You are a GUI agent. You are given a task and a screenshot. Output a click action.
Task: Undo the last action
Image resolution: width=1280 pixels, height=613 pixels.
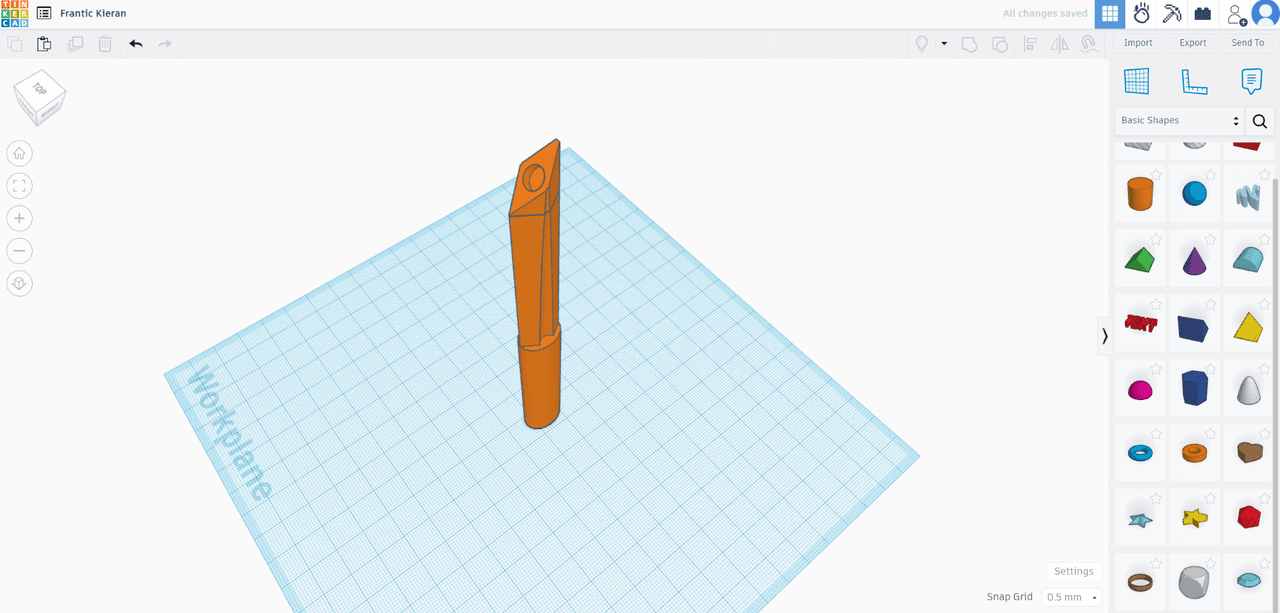coord(136,44)
